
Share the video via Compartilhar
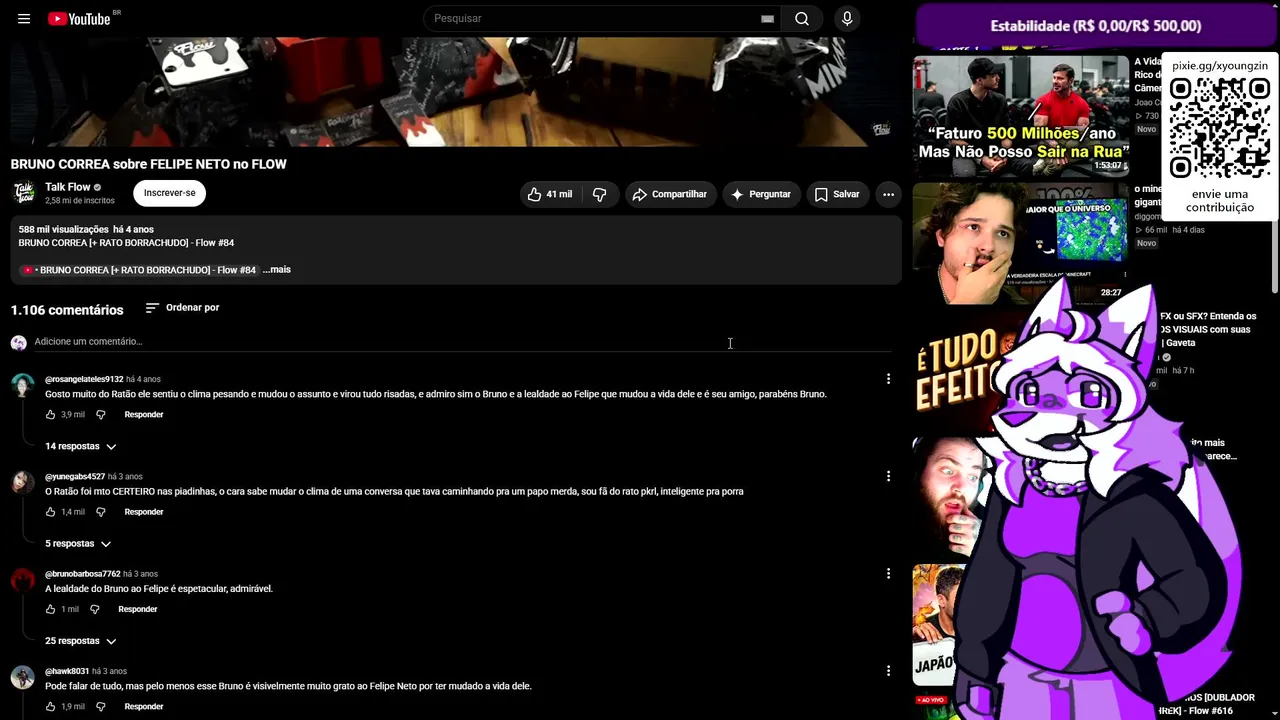coord(669,194)
